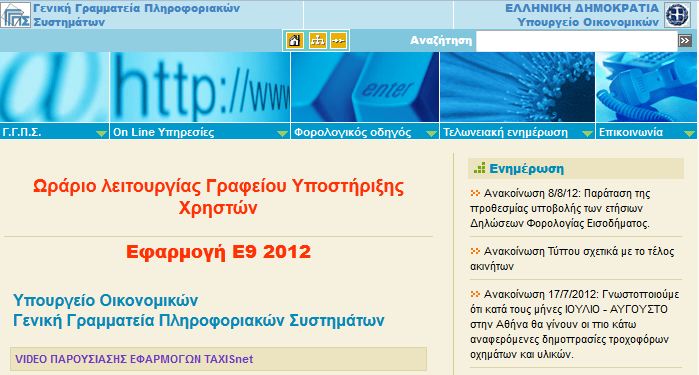Viewport: 699px width, 375px height.
Task: Open Ωράριο λειτουργίας Γραφείου Υποστήριξης Χρηστών link
Action: [218, 197]
